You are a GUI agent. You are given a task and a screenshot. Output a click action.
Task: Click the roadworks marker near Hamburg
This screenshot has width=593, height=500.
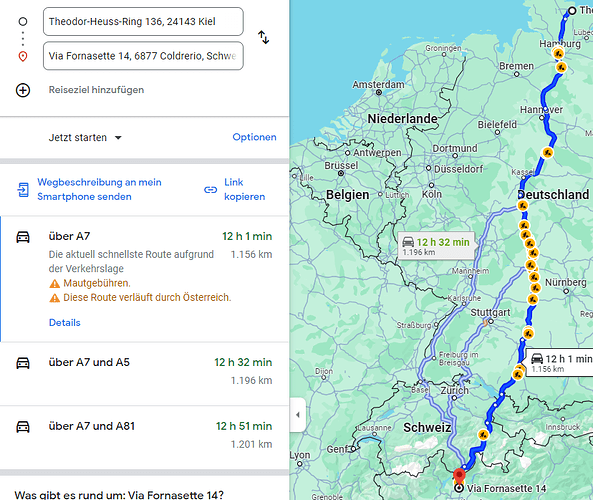(558, 53)
